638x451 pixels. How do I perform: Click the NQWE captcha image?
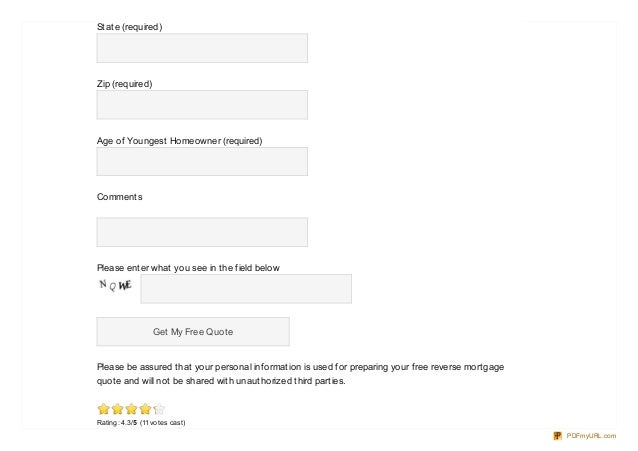click(116, 285)
